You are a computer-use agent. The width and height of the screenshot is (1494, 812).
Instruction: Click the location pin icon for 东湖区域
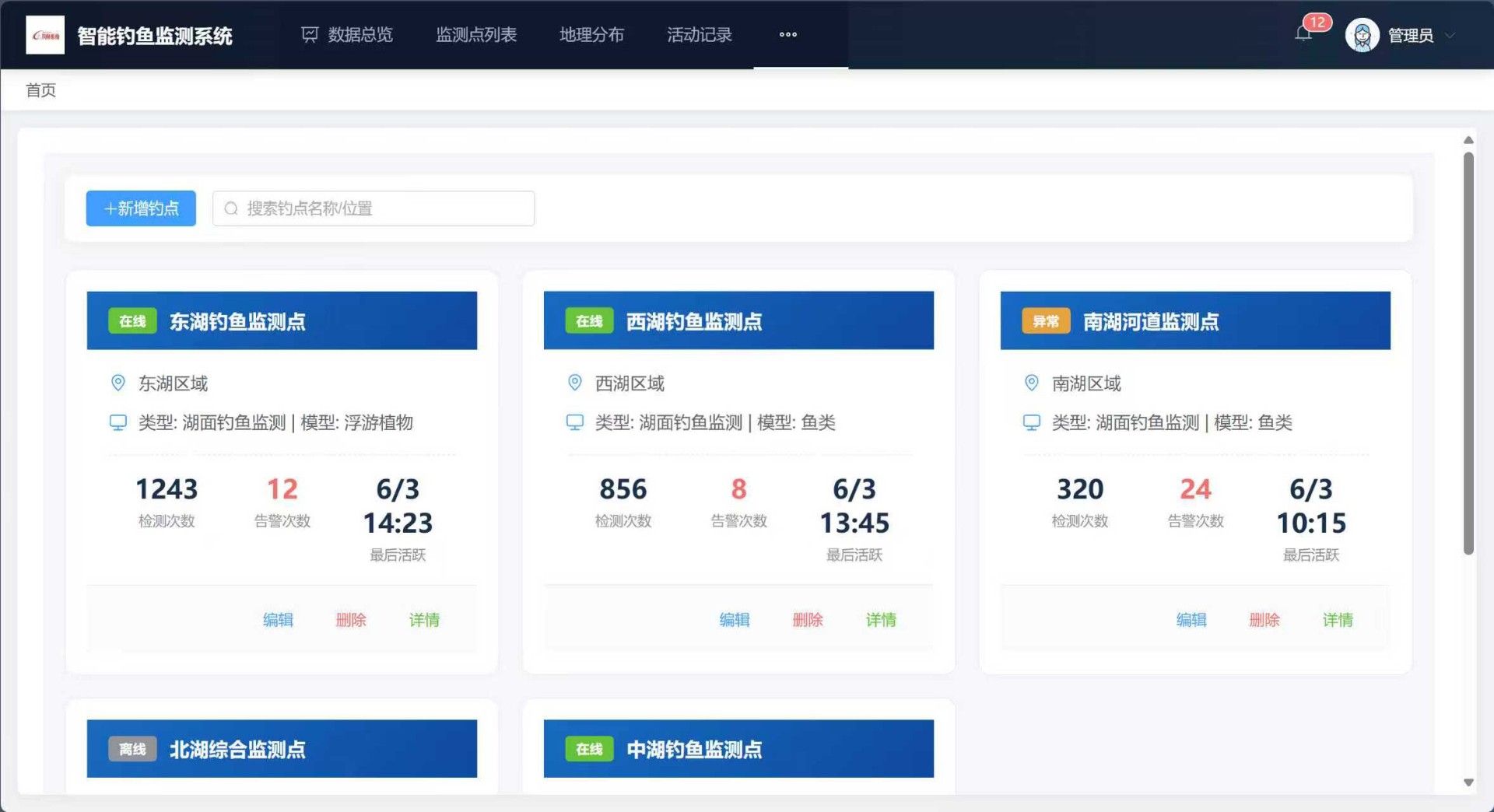tap(118, 383)
